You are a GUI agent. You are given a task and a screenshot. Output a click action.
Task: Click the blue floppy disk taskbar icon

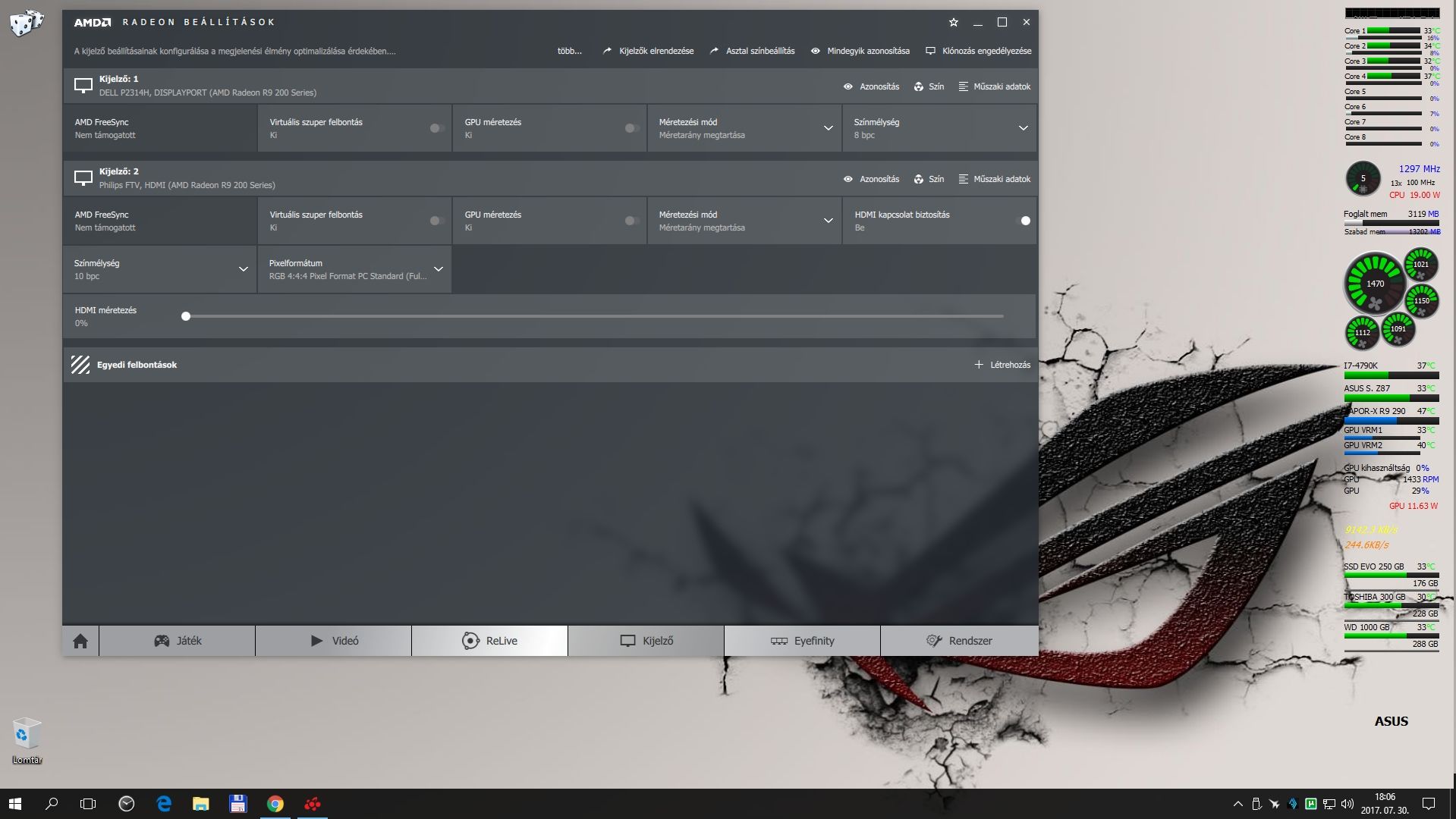(238, 804)
